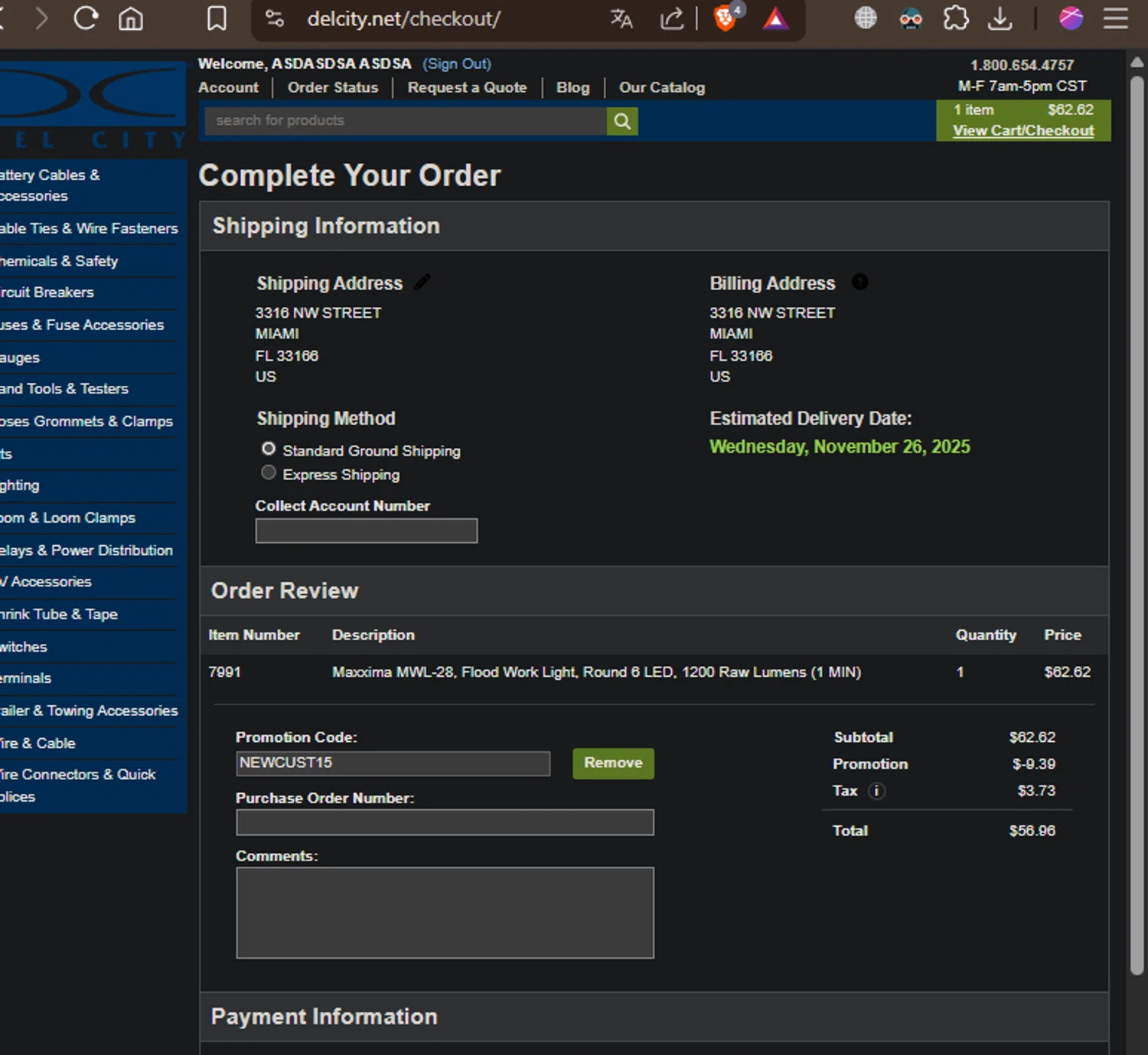Viewport: 1148px width, 1055px height.
Task: Open the Account menu item
Action: point(228,87)
